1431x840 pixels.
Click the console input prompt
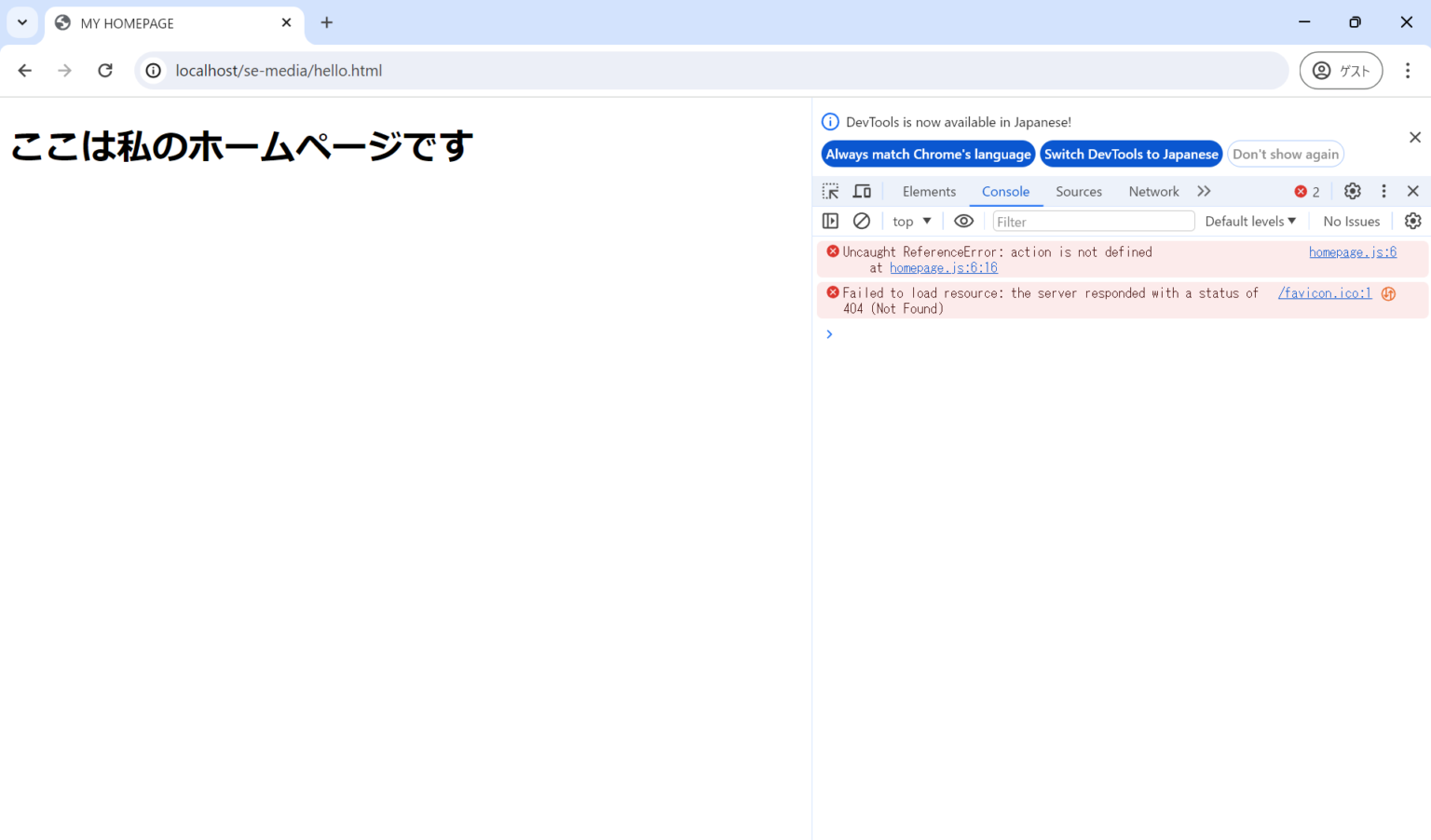(1123, 334)
